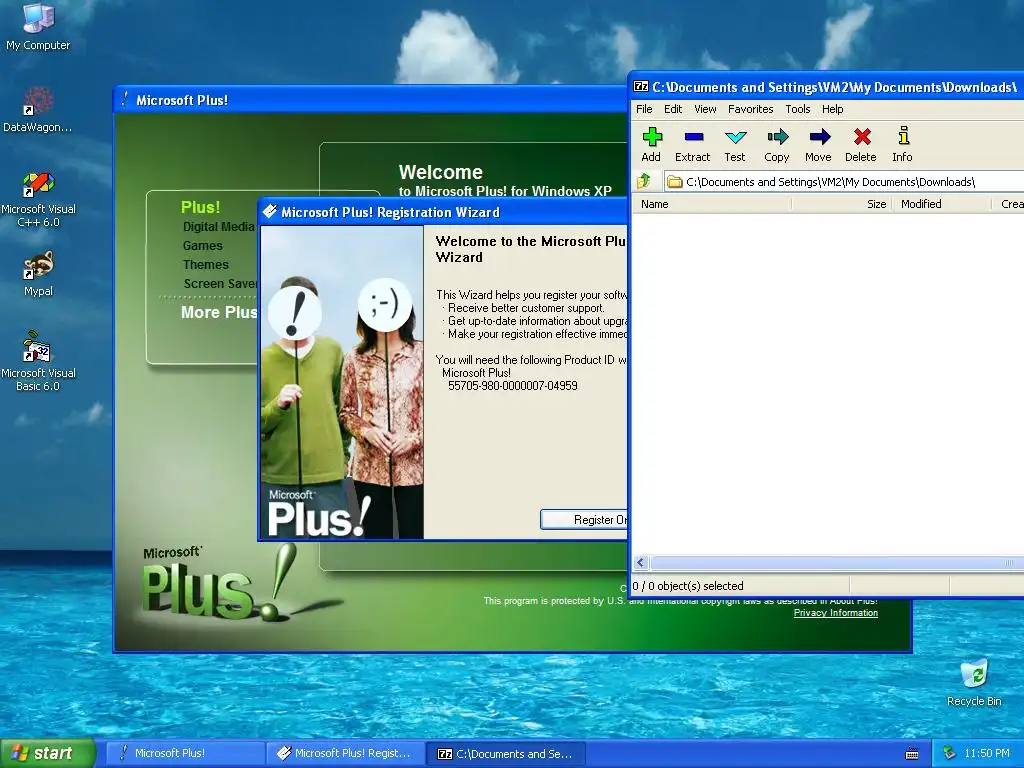The width and height of the screenshot is (1024, 768).
Task: Sort 7-Zip list by Name column
Action: (712, 204)
